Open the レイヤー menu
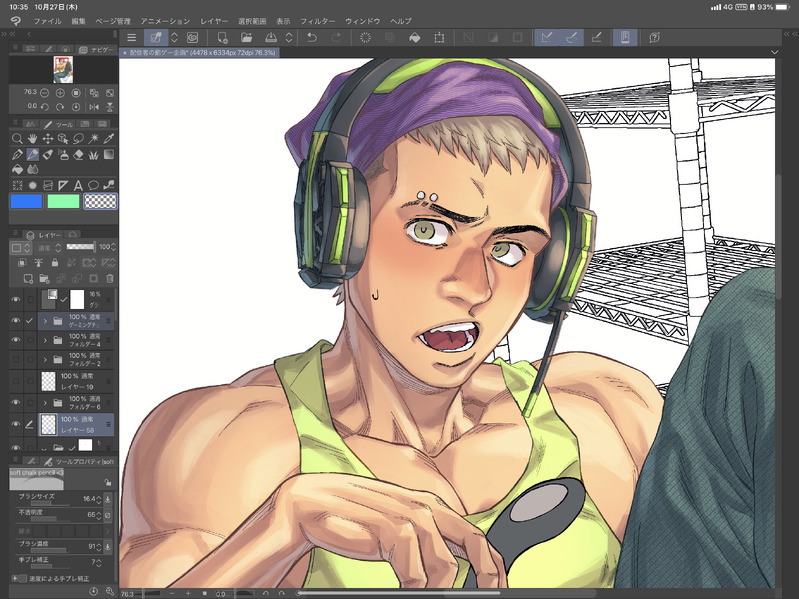The height and width of the screenshot is (599, 799). coord(214,21)
